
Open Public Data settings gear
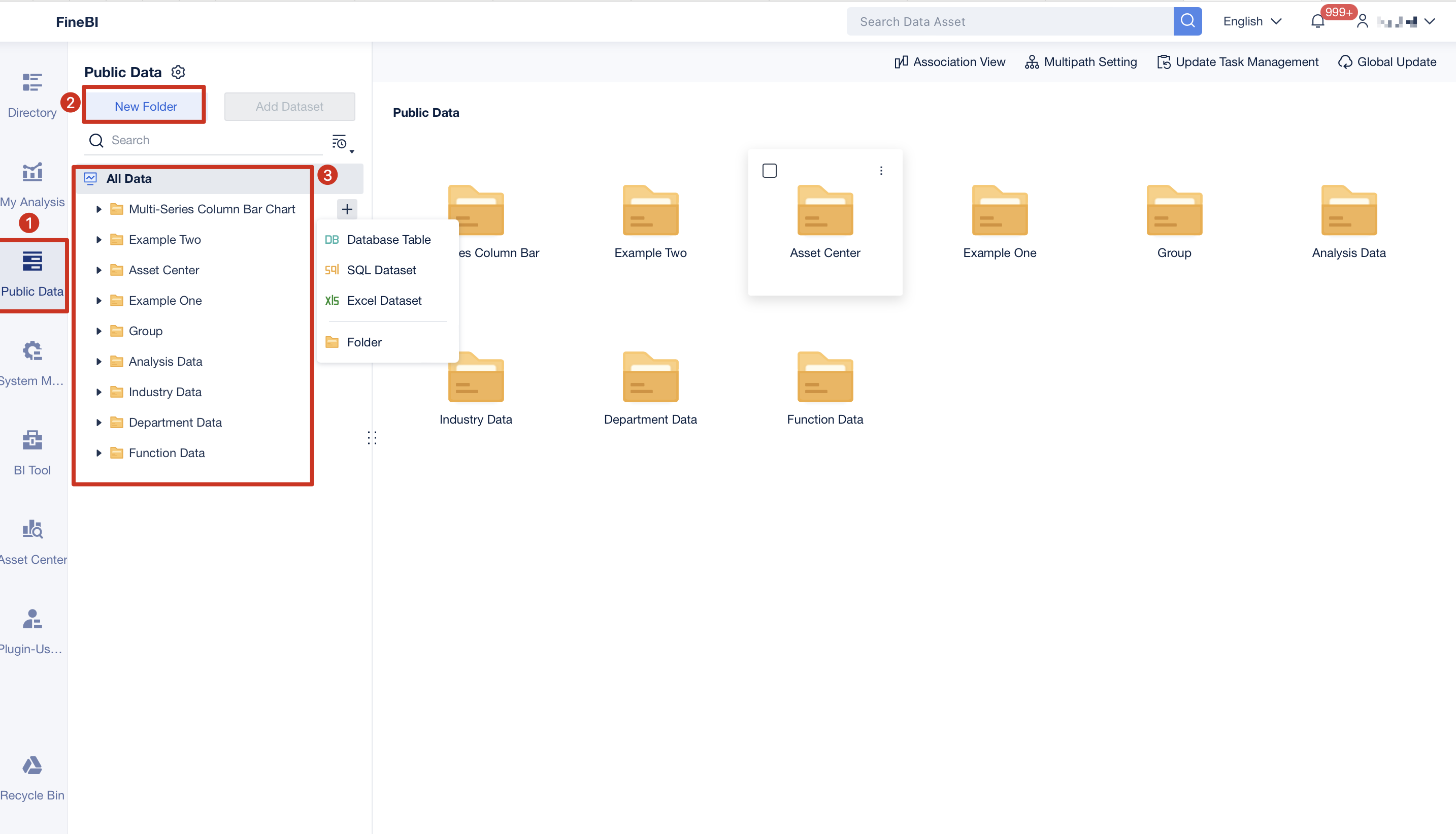[178, 72]
